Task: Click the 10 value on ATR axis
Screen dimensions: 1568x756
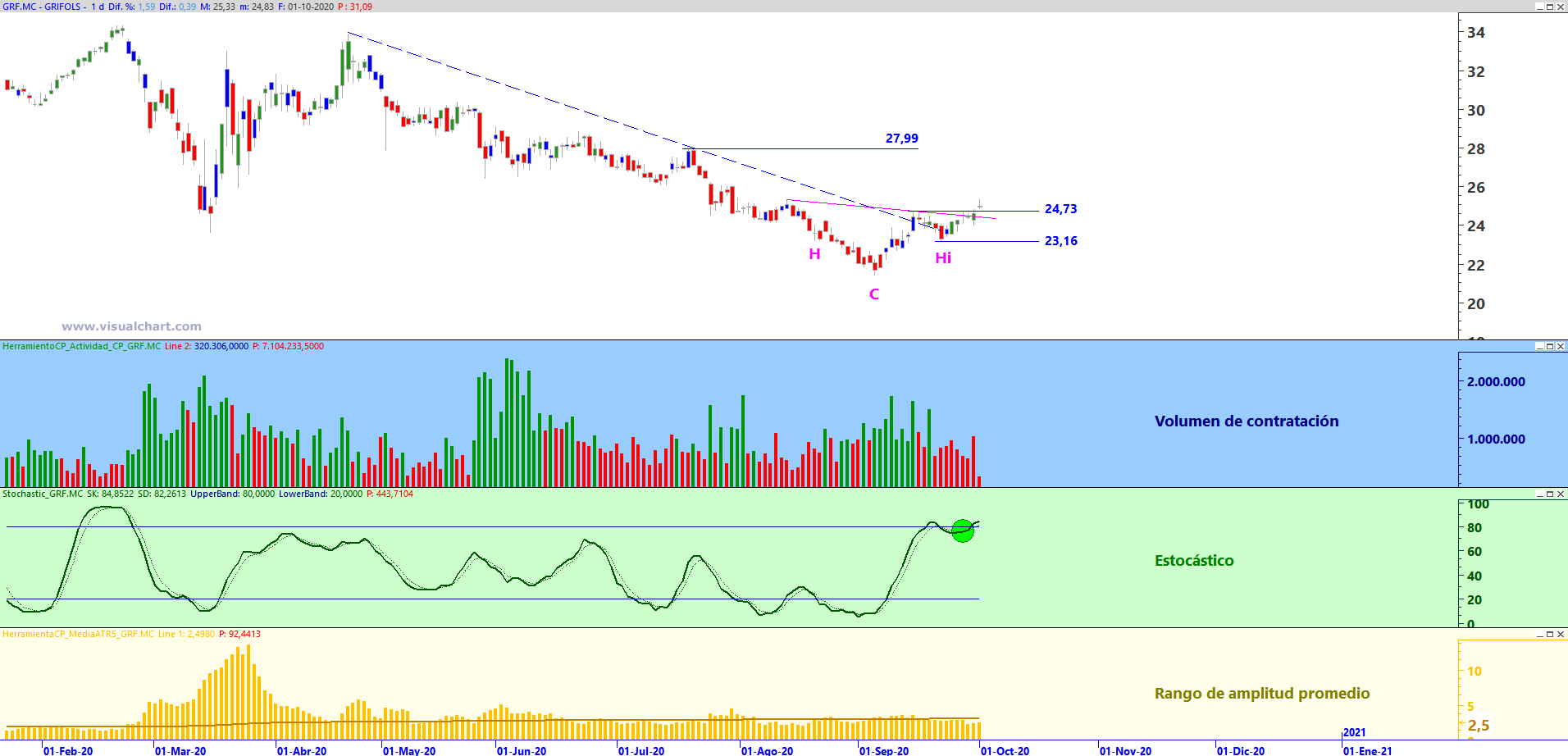Action: (1475, 672)
